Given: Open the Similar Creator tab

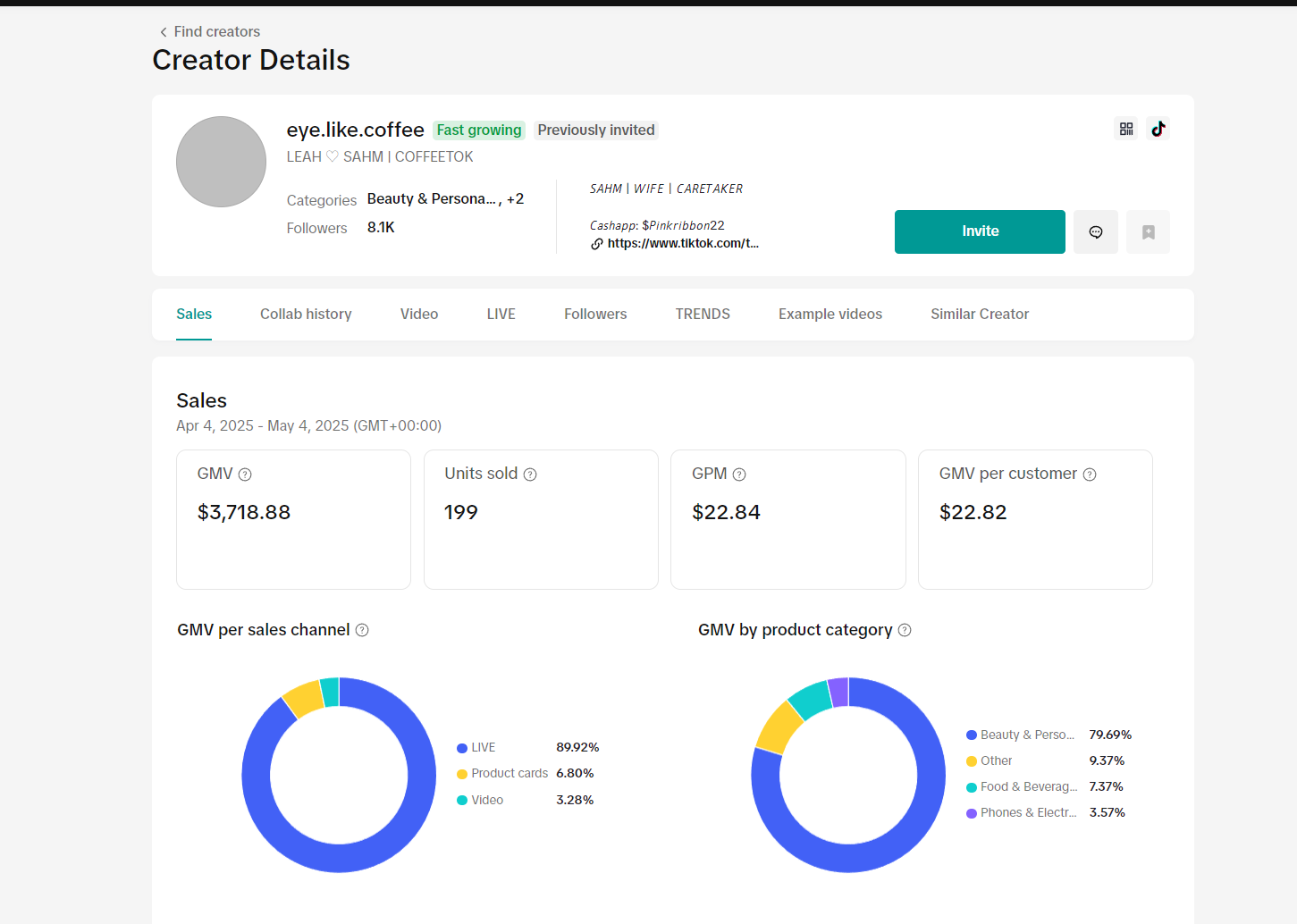Looking at the screenshot, I should coord(979,314).
